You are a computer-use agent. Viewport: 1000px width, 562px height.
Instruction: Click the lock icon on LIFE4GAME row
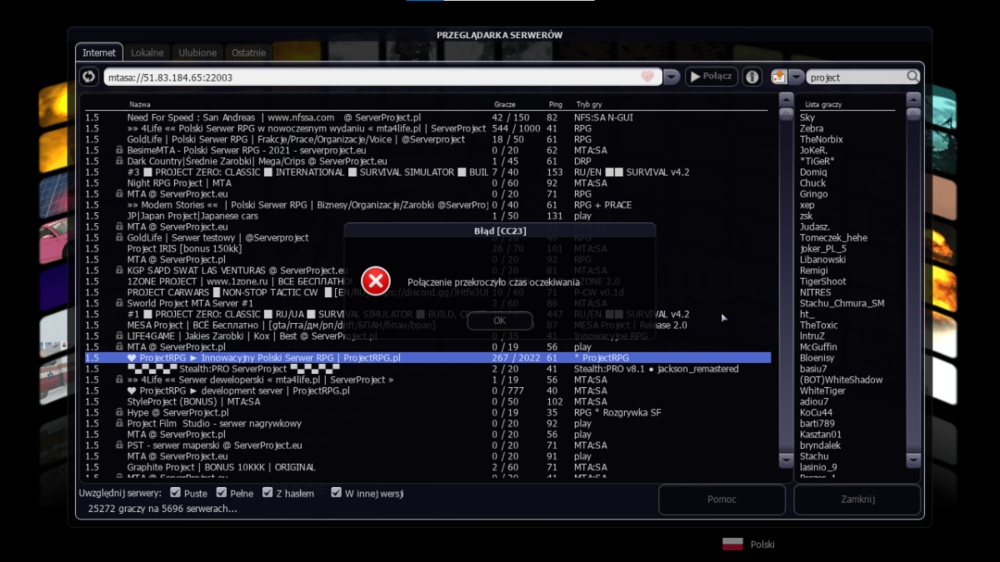point(119,336)
